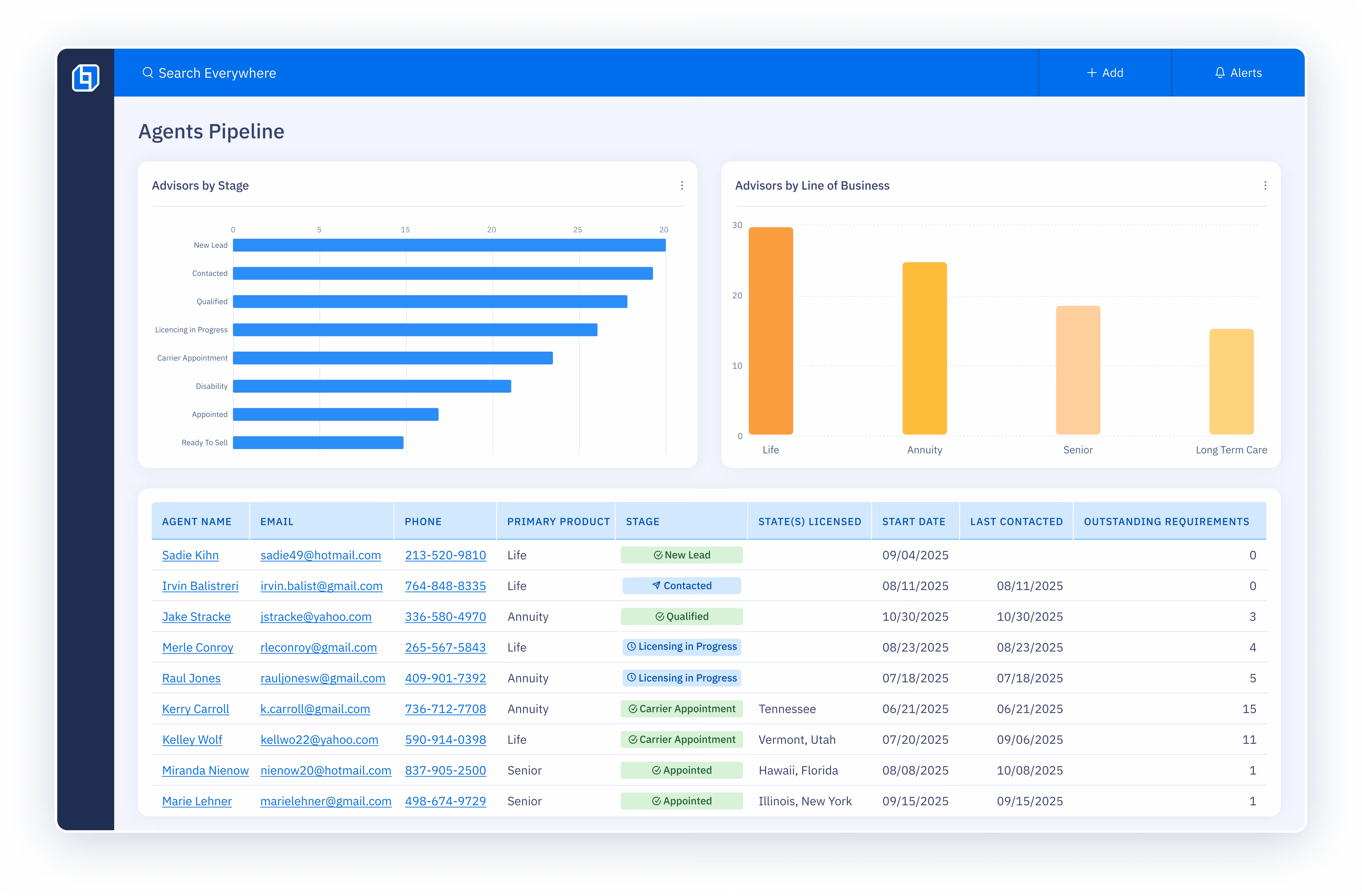
Task: Click the search magnifier icon
Action: [148, 73]
